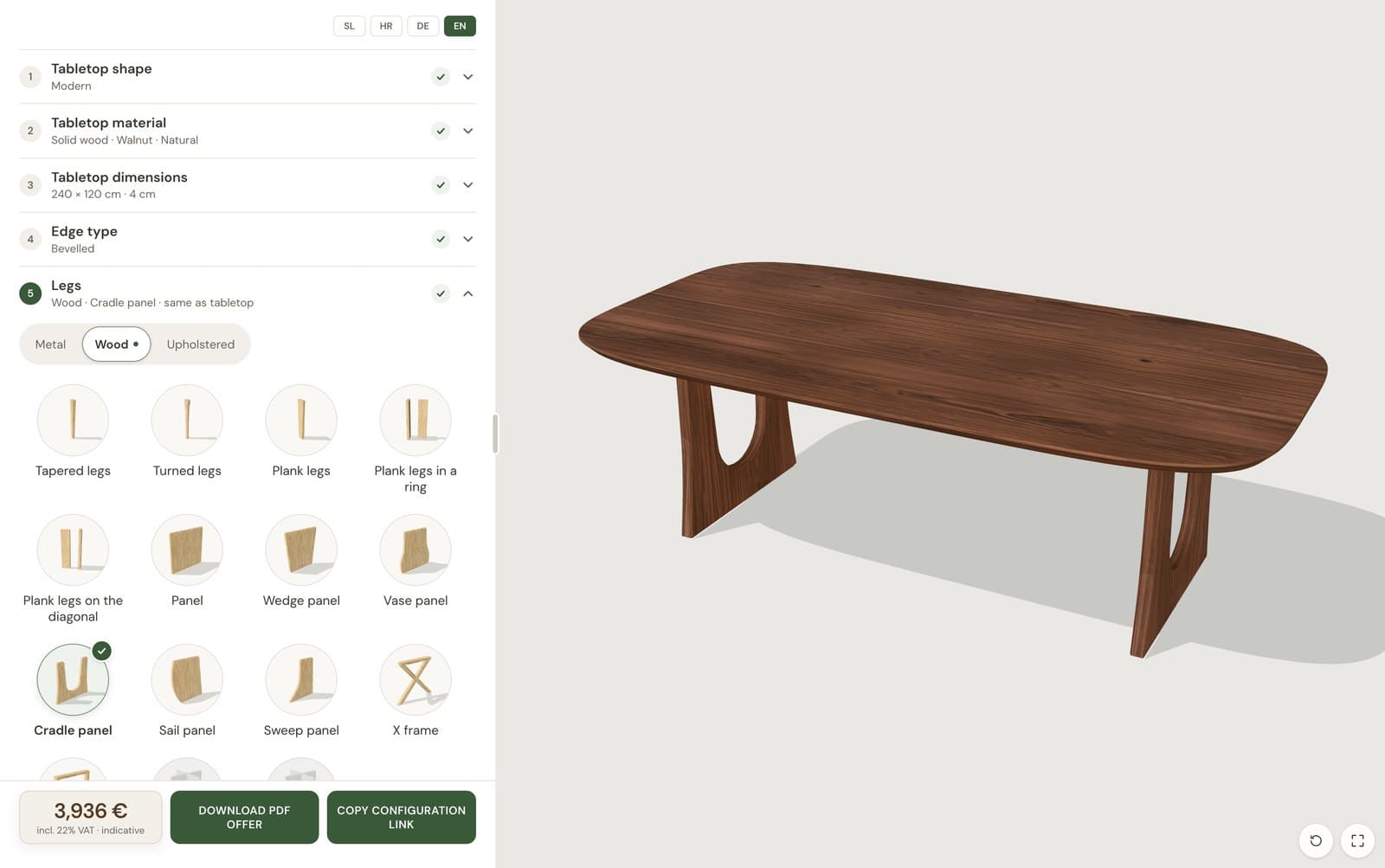Click the 3,936 € price box
This screenshot has width=1385, height=868.
pos(91,817)
